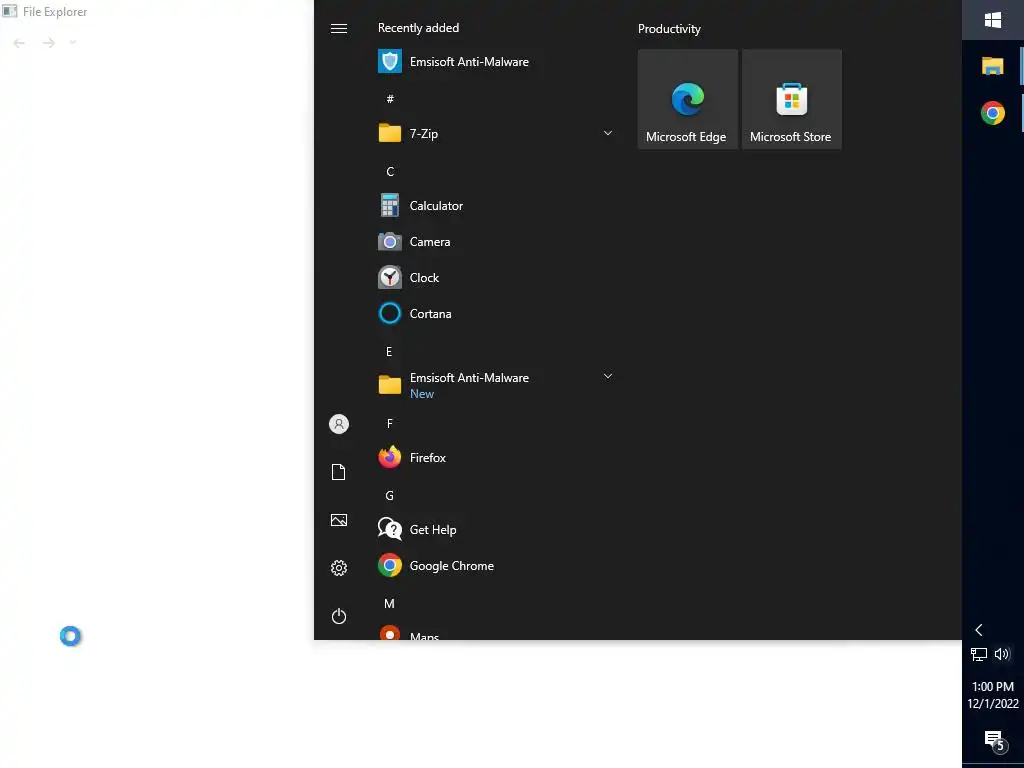Launch Google Chrome from the app list
1024x768 pixels.
497,566
